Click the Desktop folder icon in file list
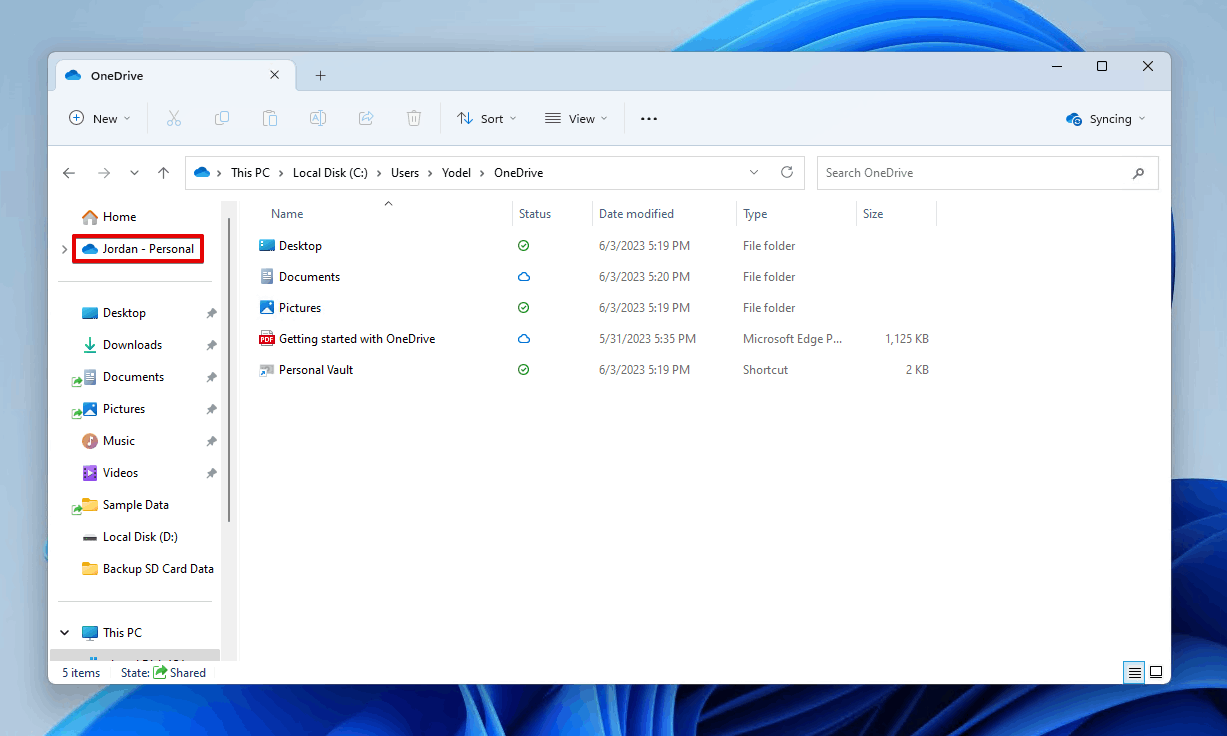Image resolution: width=1227 pixels, height=736 pixels. click(x=267, y=245)
